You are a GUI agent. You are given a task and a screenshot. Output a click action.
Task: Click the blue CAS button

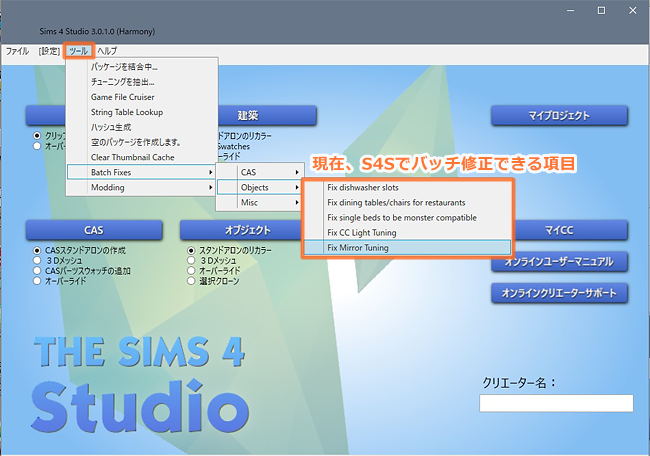pyautogui.click(x=94, y=230)
